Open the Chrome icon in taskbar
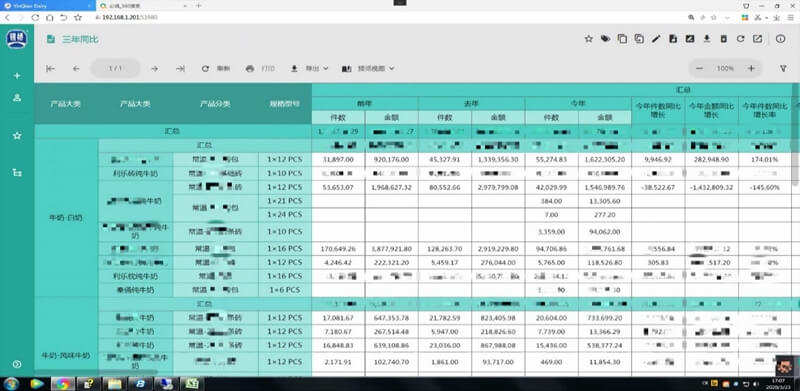The height and width of the screenshot is (391, 800). 63,384
